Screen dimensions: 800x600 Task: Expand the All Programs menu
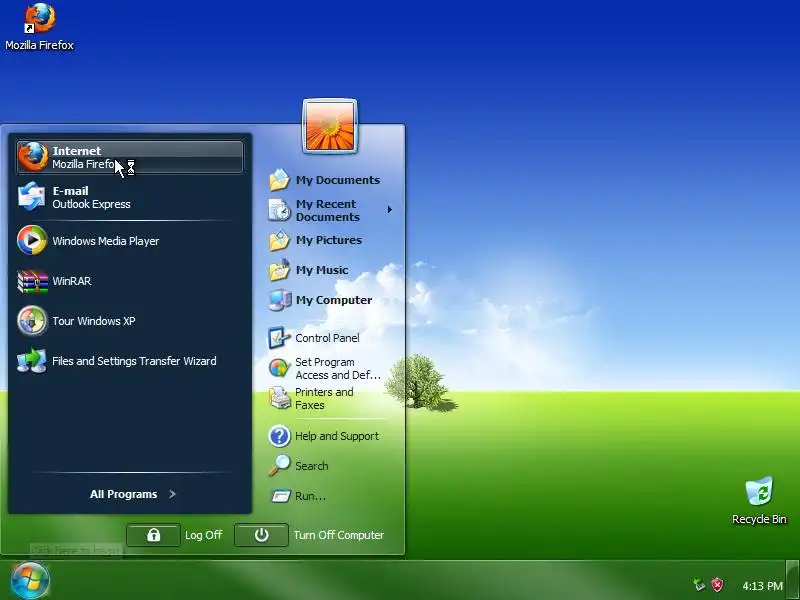click(133, 494)
